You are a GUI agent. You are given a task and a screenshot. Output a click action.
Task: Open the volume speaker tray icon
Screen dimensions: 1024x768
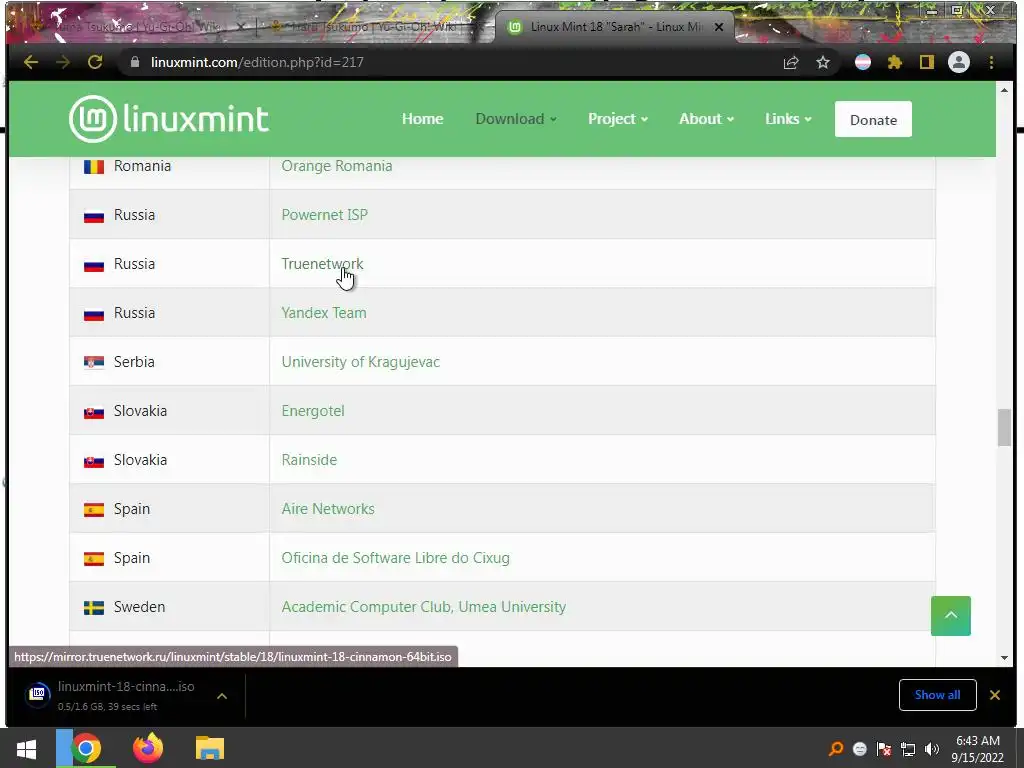click(932, 749)
